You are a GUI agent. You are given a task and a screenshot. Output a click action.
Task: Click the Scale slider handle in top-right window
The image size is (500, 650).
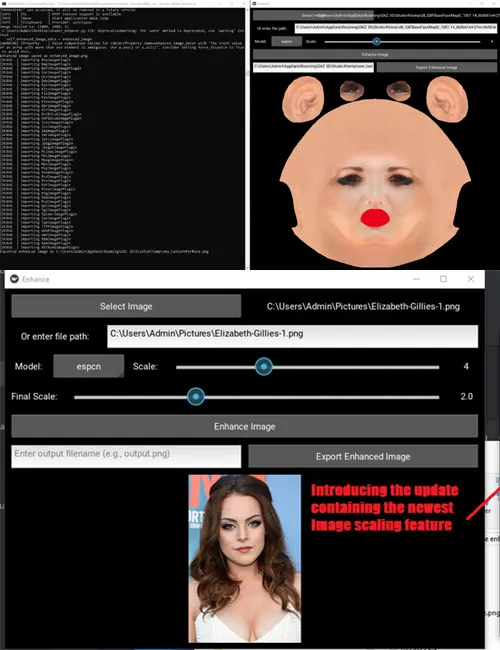(x=376, y=41)
